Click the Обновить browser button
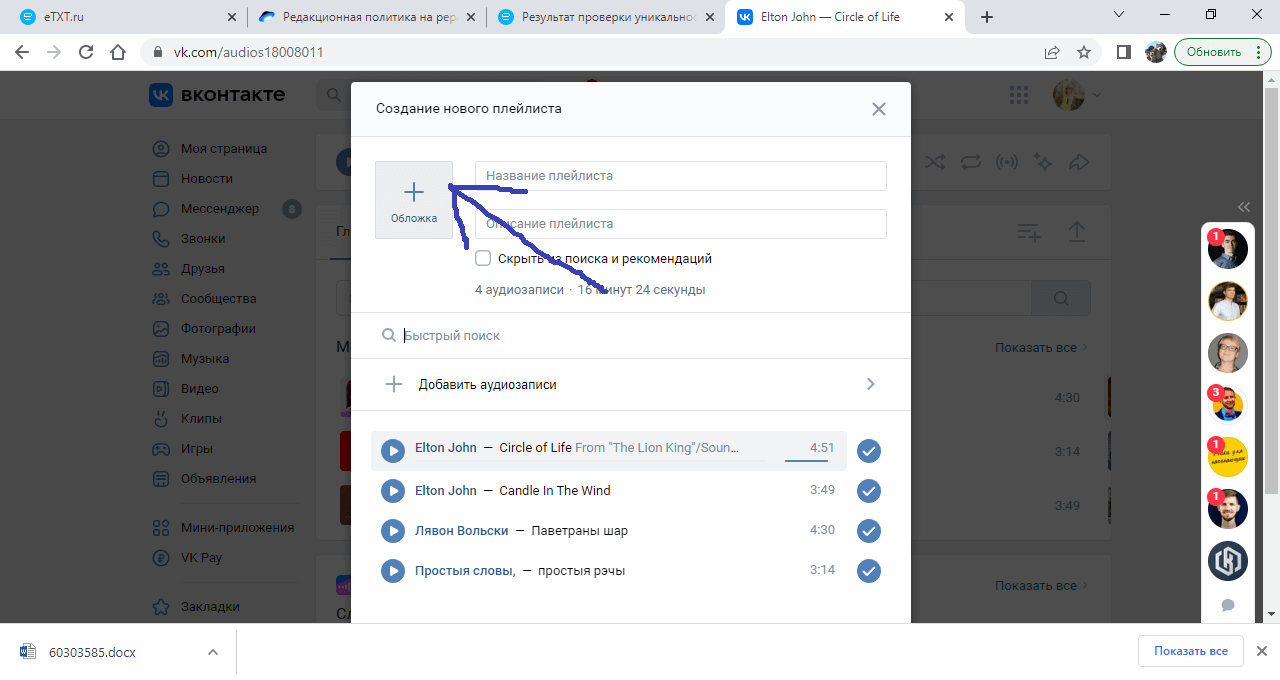Image resolution: width=1280 pixels, height=680 pixels. tap(1223, 52)
